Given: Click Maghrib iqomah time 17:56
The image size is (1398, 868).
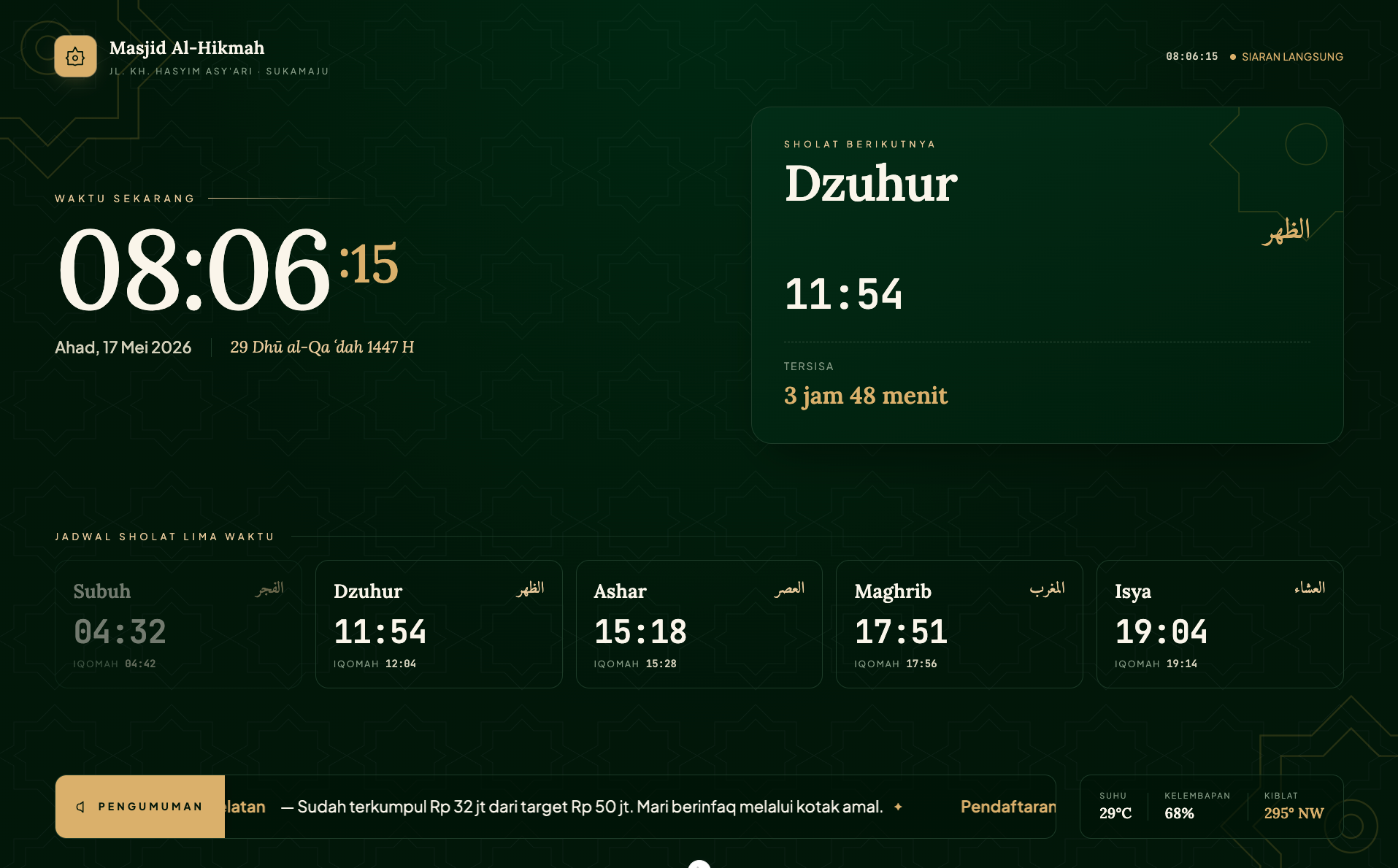Looking at the screenshot, I should coord(922,664).
